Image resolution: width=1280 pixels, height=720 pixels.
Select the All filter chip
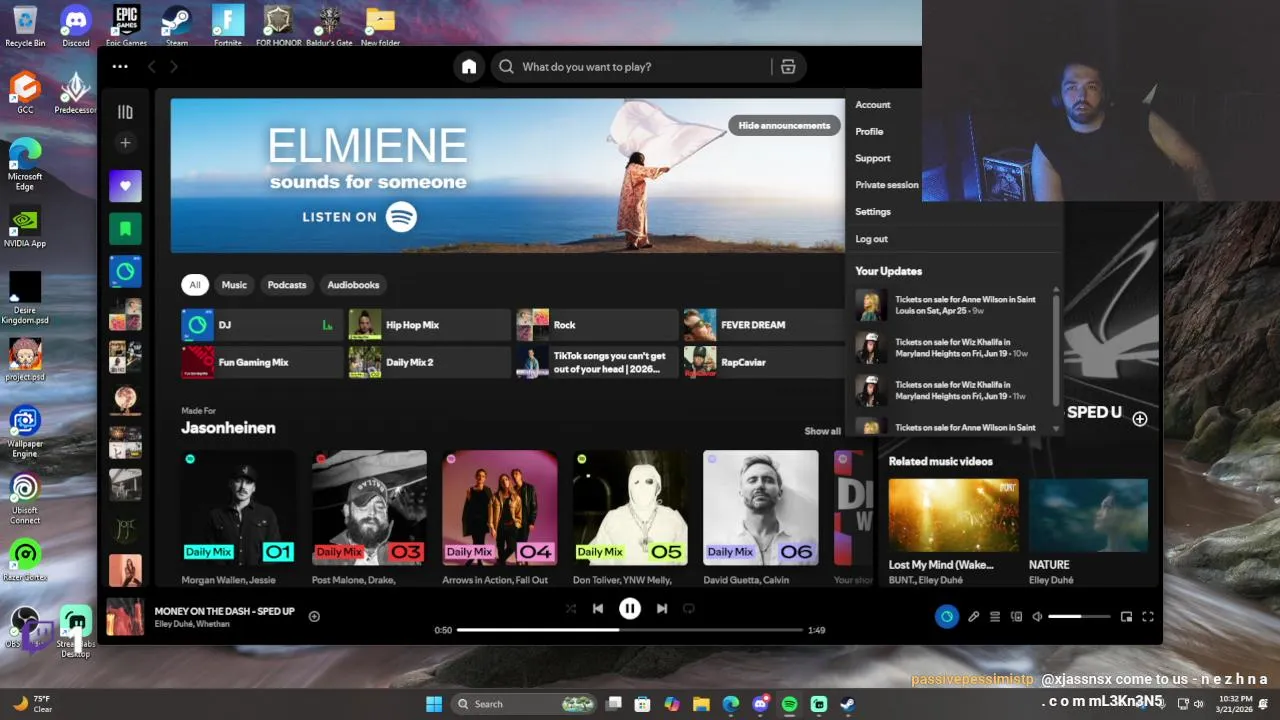(195, 285)
